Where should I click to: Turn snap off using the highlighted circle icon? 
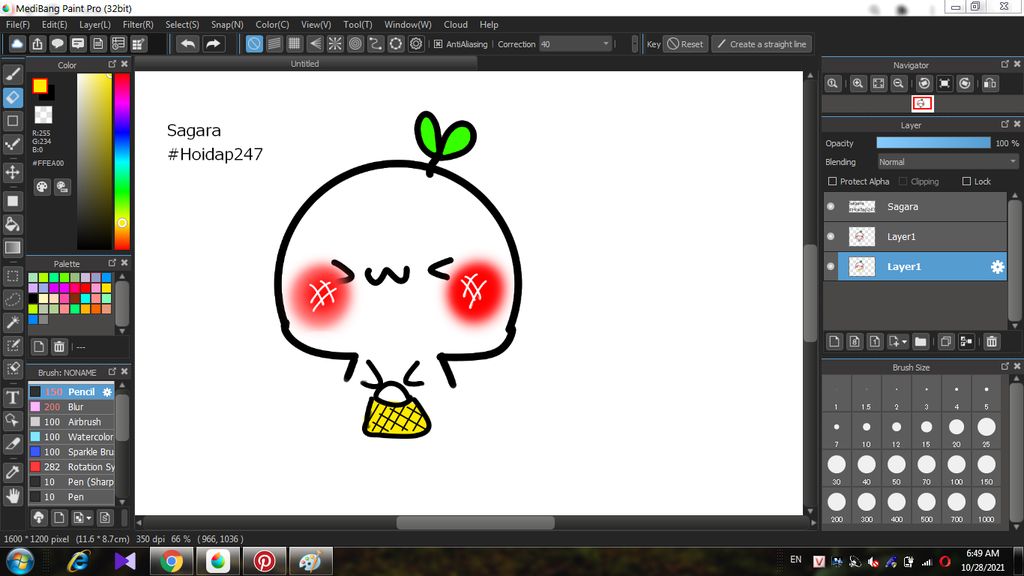tap(254, 44)
